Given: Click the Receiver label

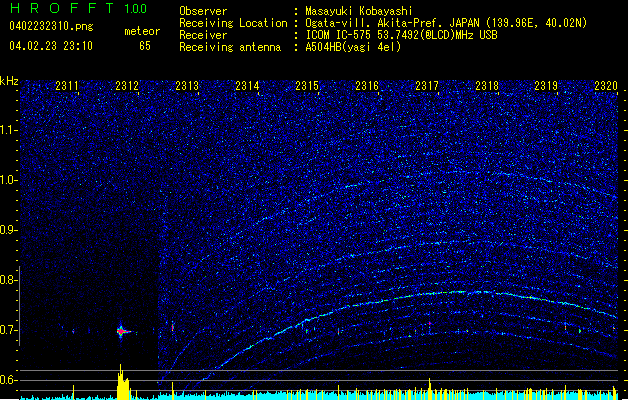Looking at the screenshot, I should tap(203, 35).
